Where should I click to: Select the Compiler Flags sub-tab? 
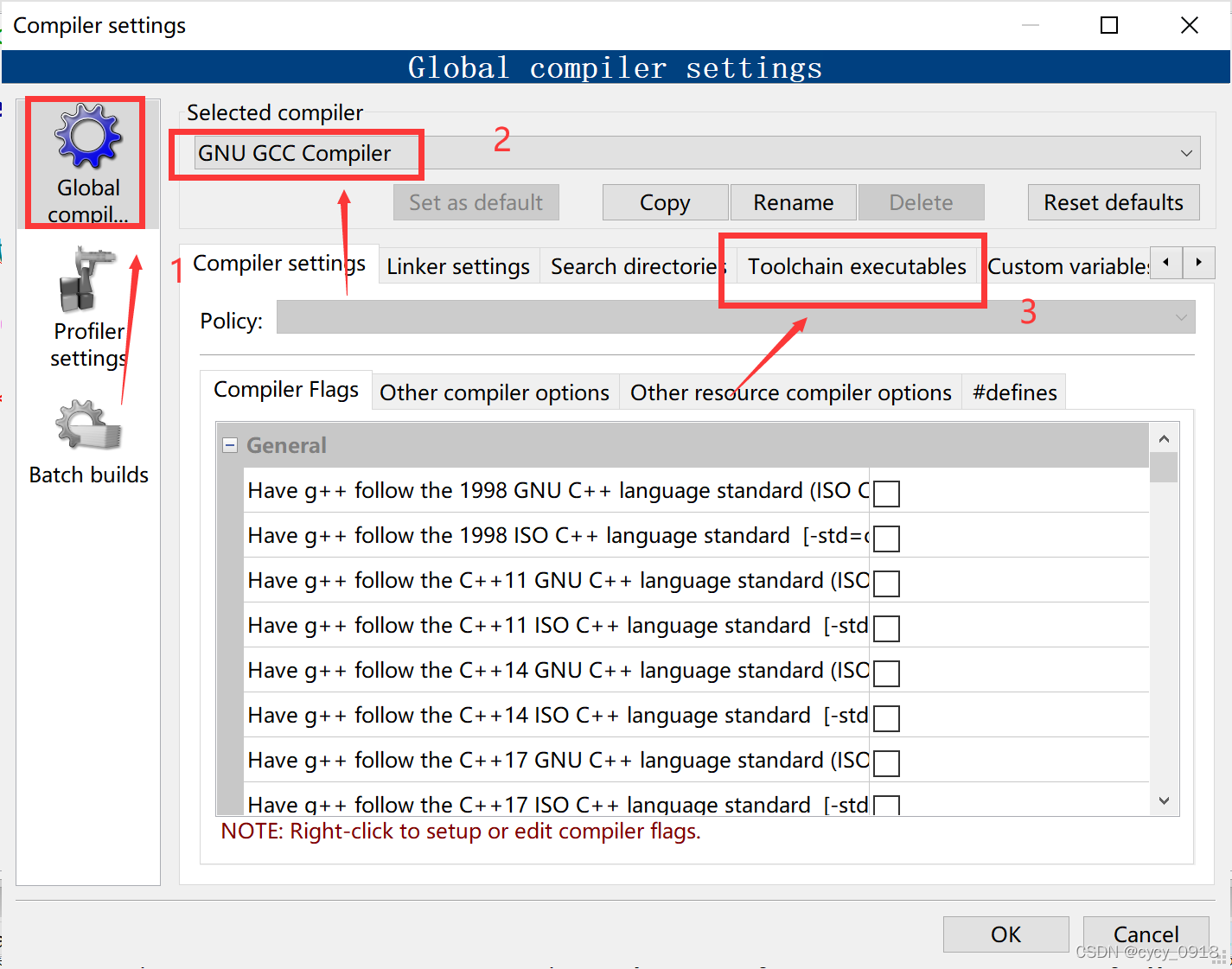[286, 390]
